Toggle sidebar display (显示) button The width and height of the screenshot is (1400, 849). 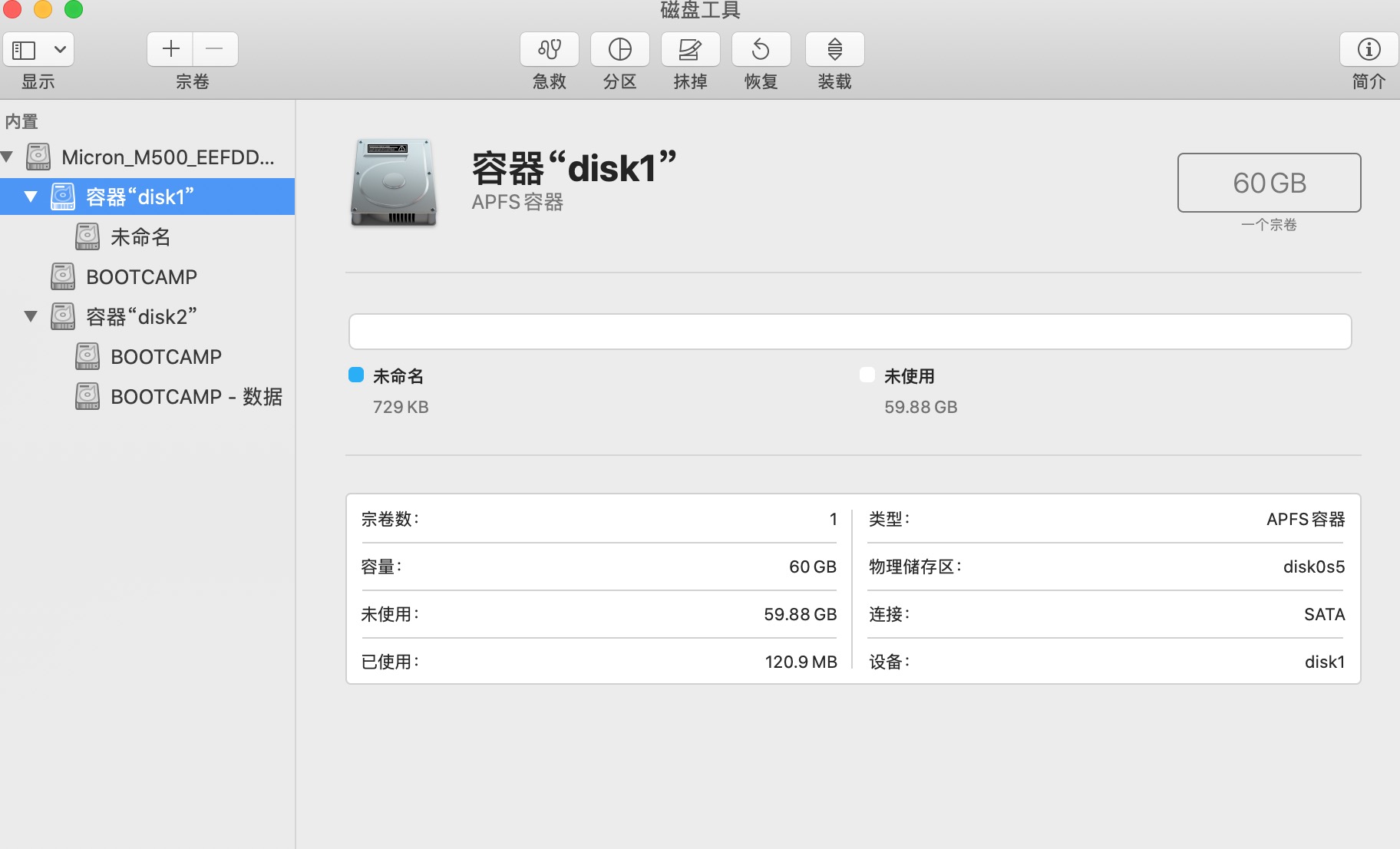[25, 50]
